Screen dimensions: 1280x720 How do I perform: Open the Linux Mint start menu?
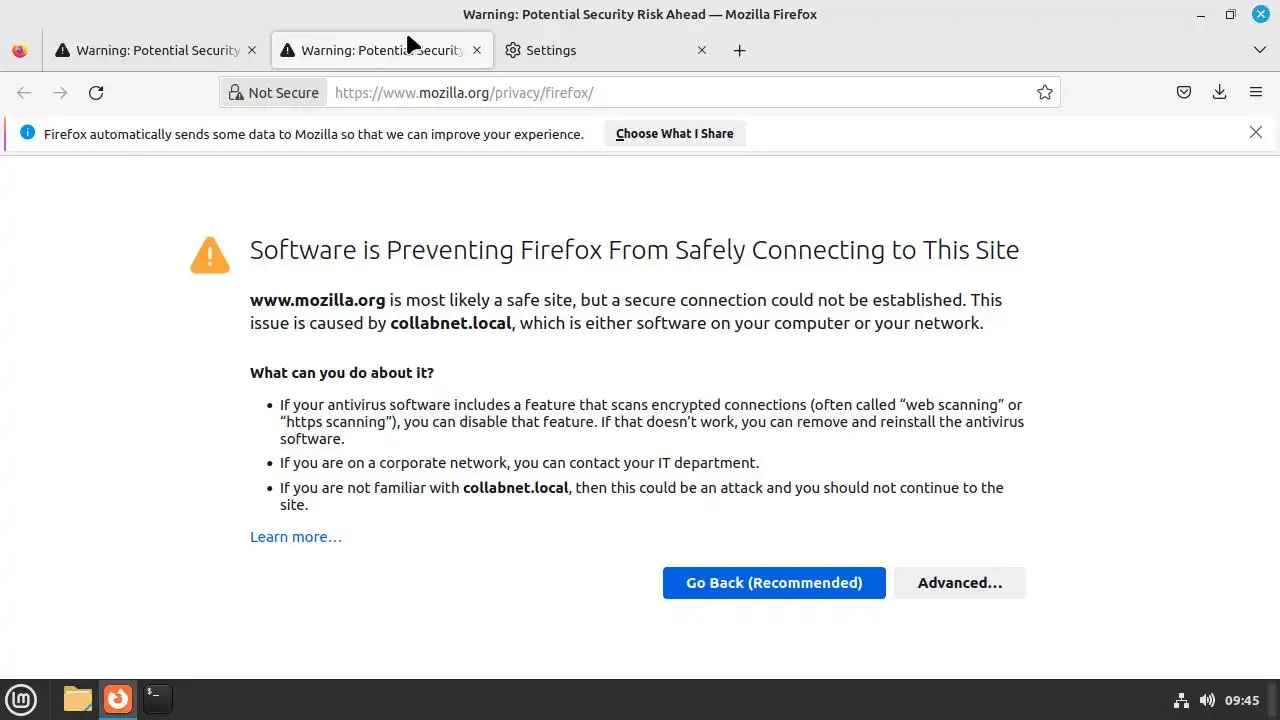coord(21,699)
